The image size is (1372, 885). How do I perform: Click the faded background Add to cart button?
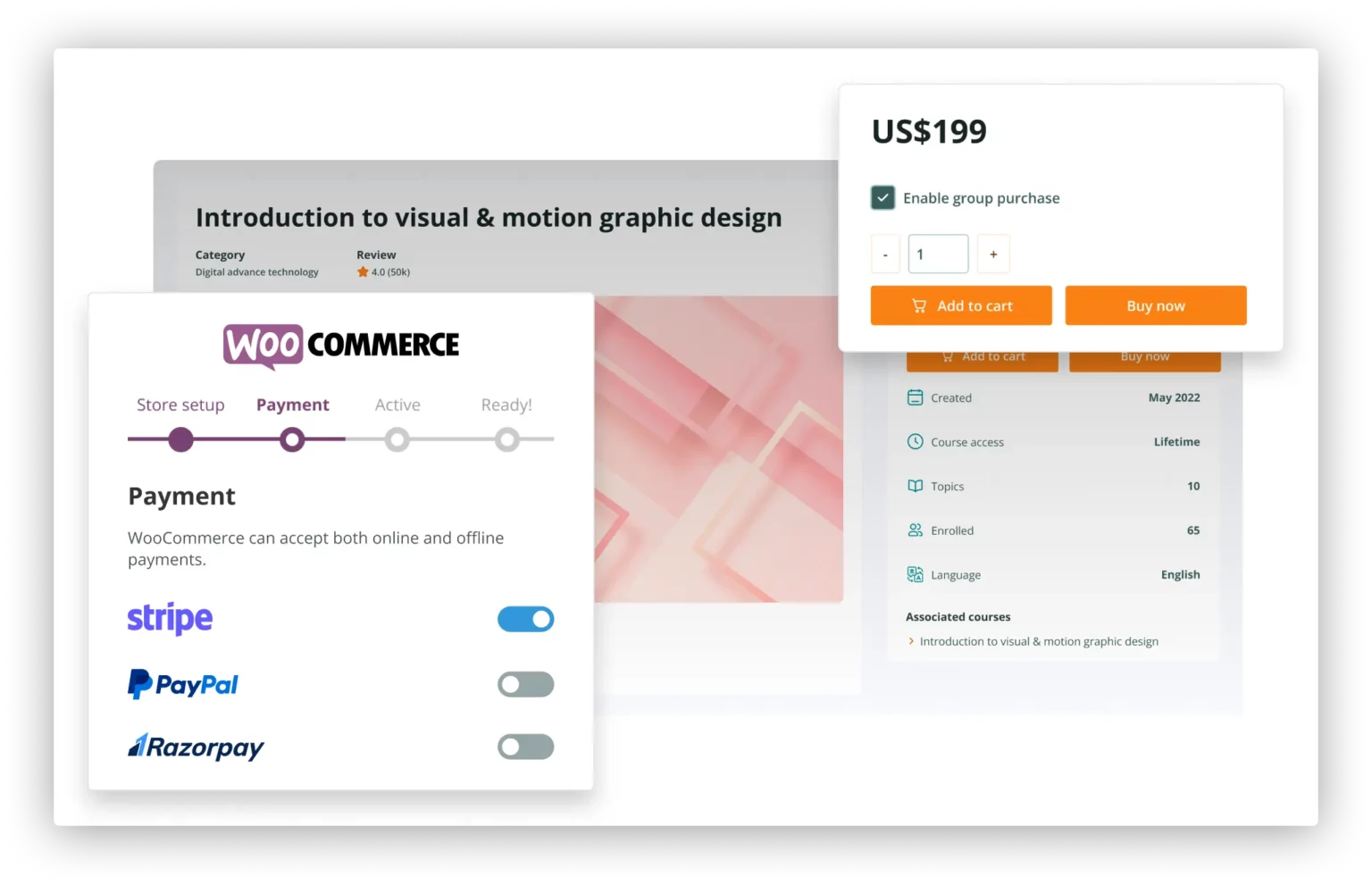(983, 360)
